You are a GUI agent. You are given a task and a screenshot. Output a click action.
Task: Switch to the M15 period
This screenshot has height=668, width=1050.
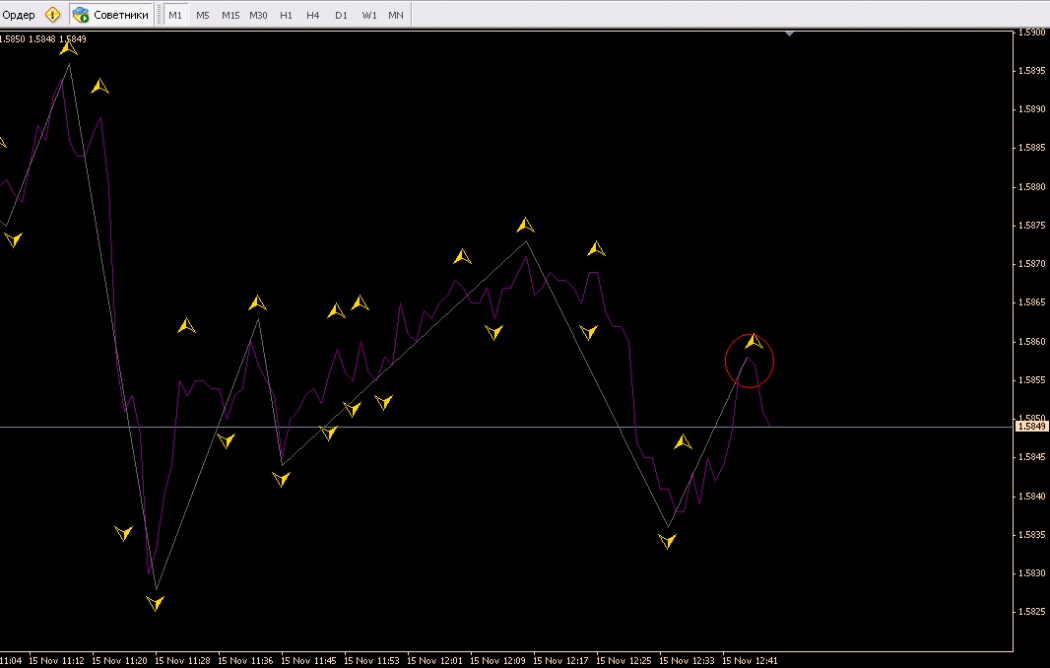231,15
